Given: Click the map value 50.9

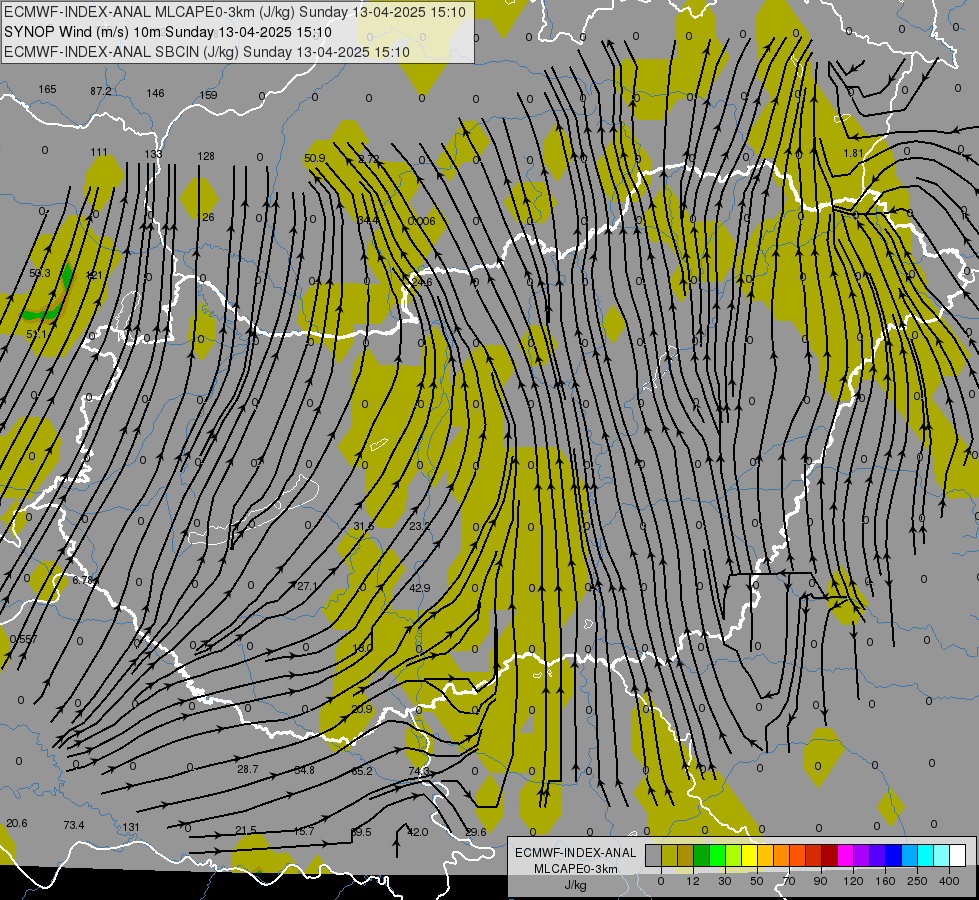Looking at the screenshot, I should pyautogui.click(x=315, y=158).
